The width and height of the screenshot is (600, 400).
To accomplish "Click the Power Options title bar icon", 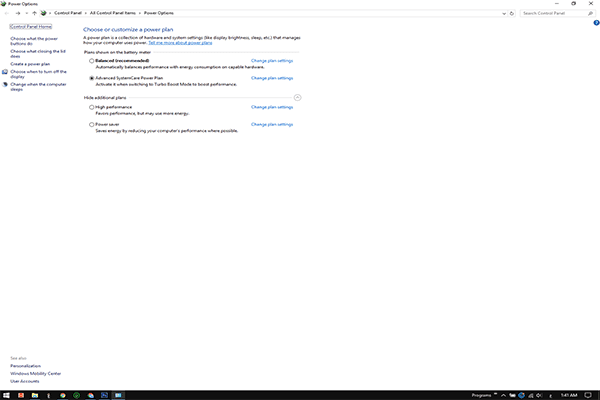I will [3, 3].
